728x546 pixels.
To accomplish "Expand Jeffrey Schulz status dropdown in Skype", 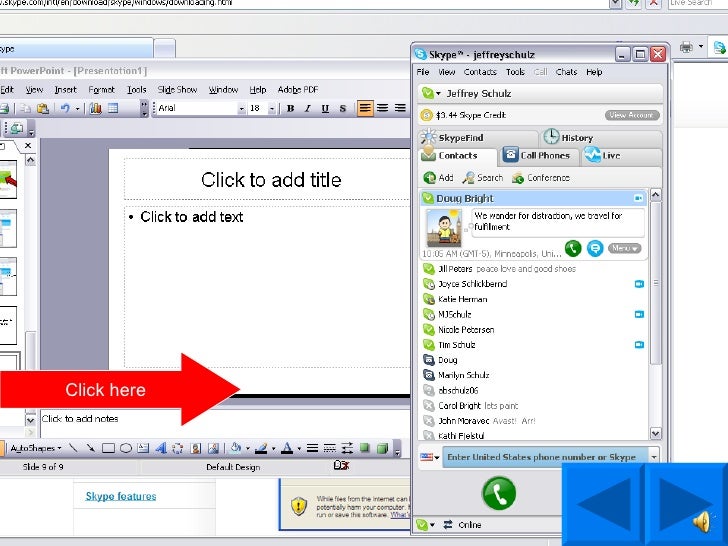I will click(x=439, y=93).
